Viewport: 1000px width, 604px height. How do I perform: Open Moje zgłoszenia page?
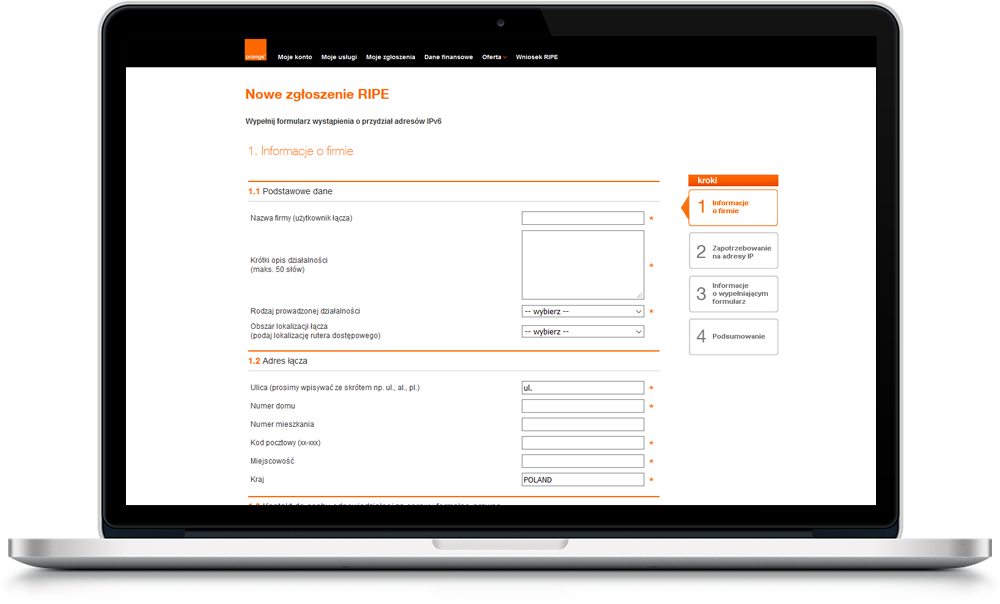pyautogui.click(x=390, y=57)
